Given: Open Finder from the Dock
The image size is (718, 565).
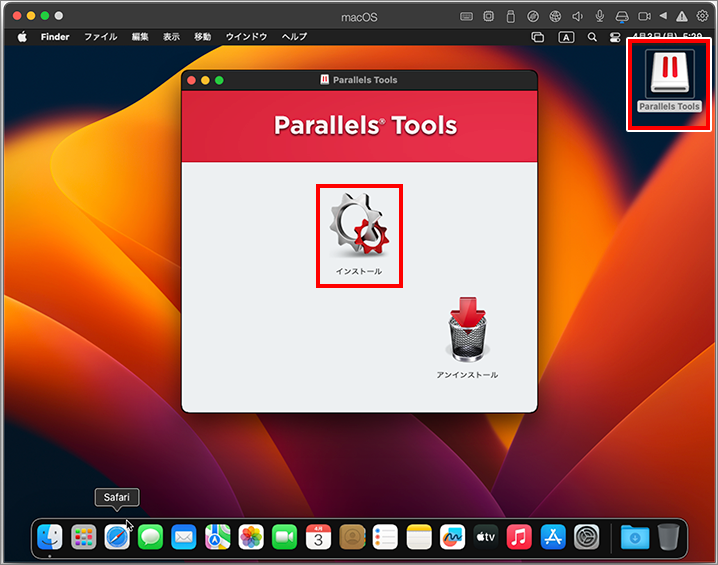Looking at the screenshot, I should click(49, 537).
